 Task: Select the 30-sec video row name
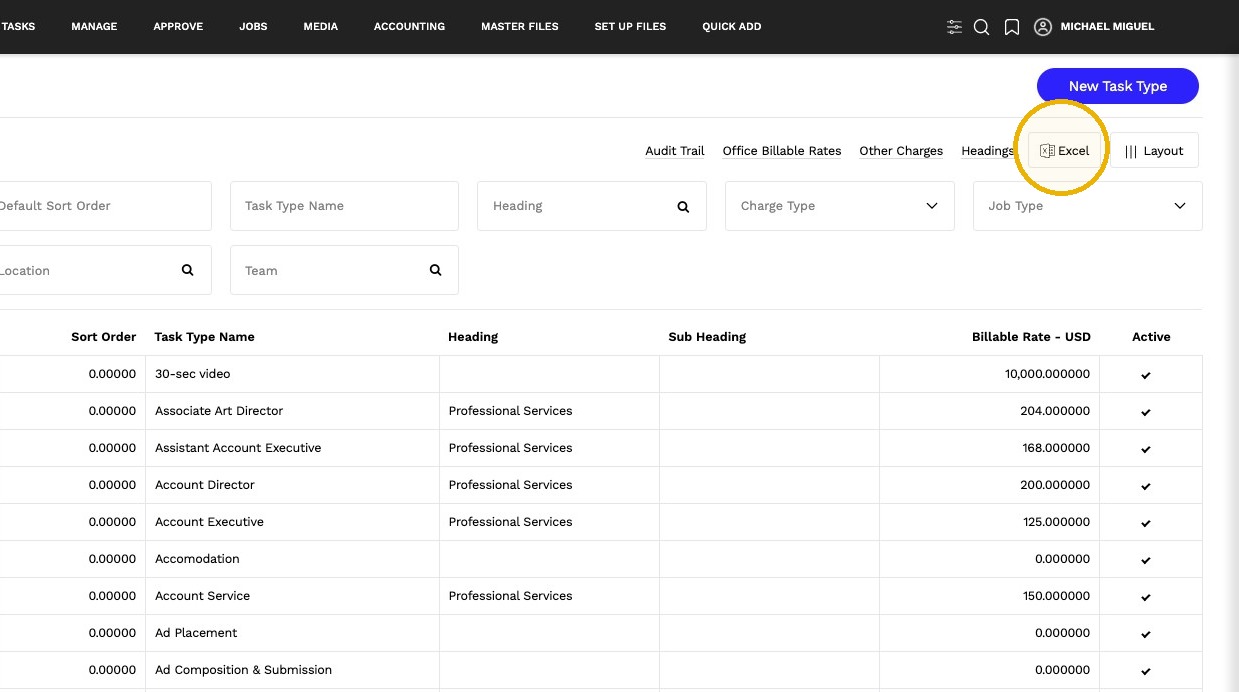(x=192, y=374)
